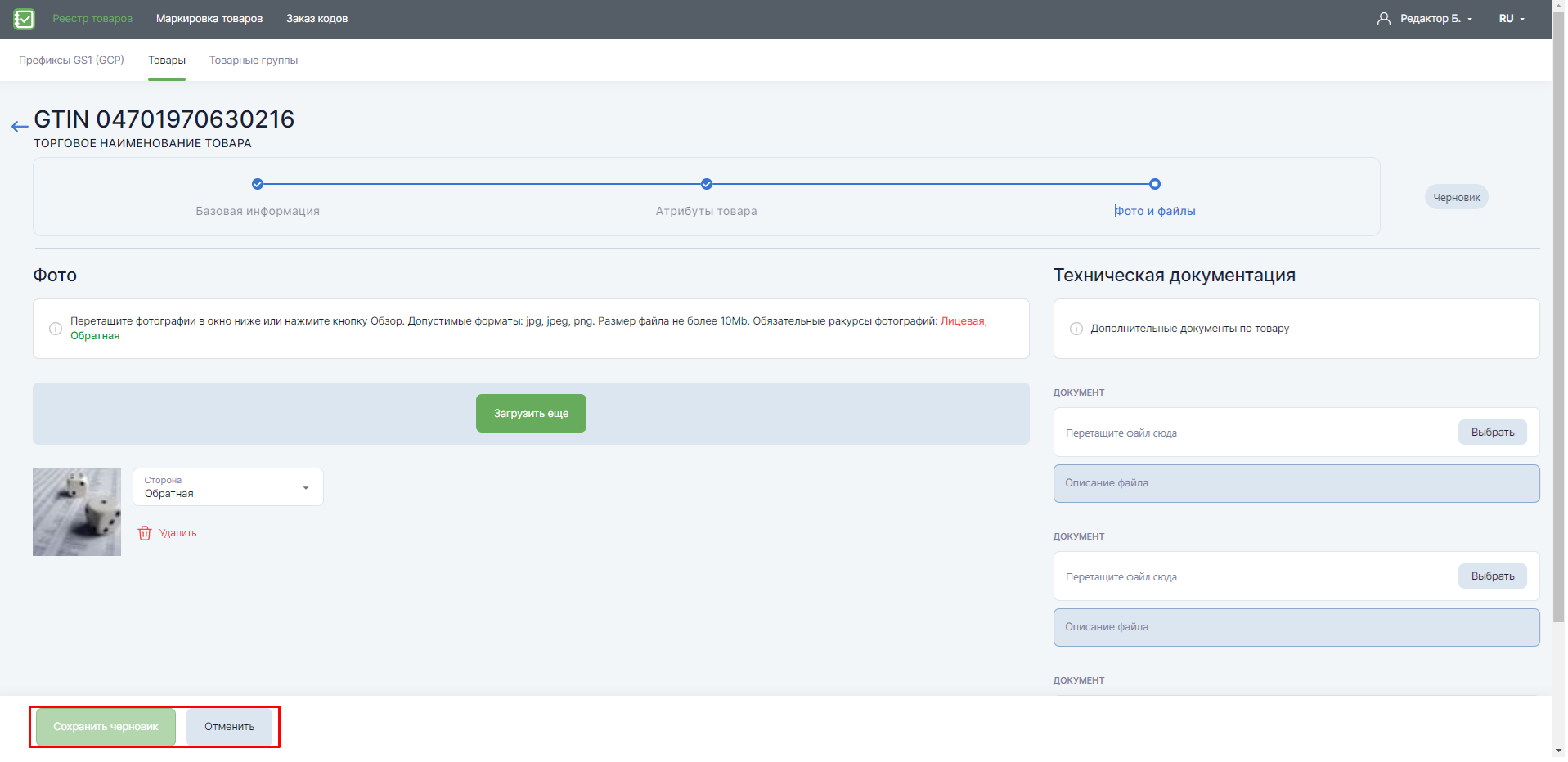The image size is (1568, 762).
Task: Click the green checklist app logo
Action: 25,19
